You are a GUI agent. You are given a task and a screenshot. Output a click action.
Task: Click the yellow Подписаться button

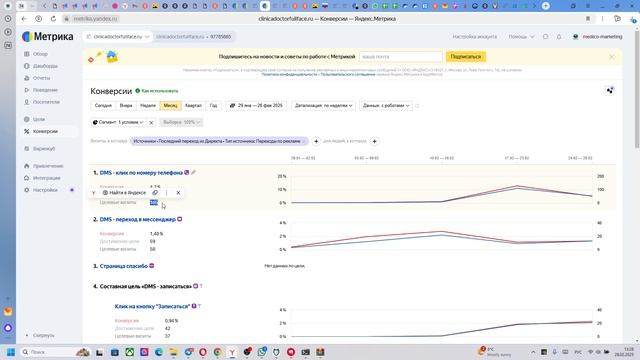coord(466,57)
